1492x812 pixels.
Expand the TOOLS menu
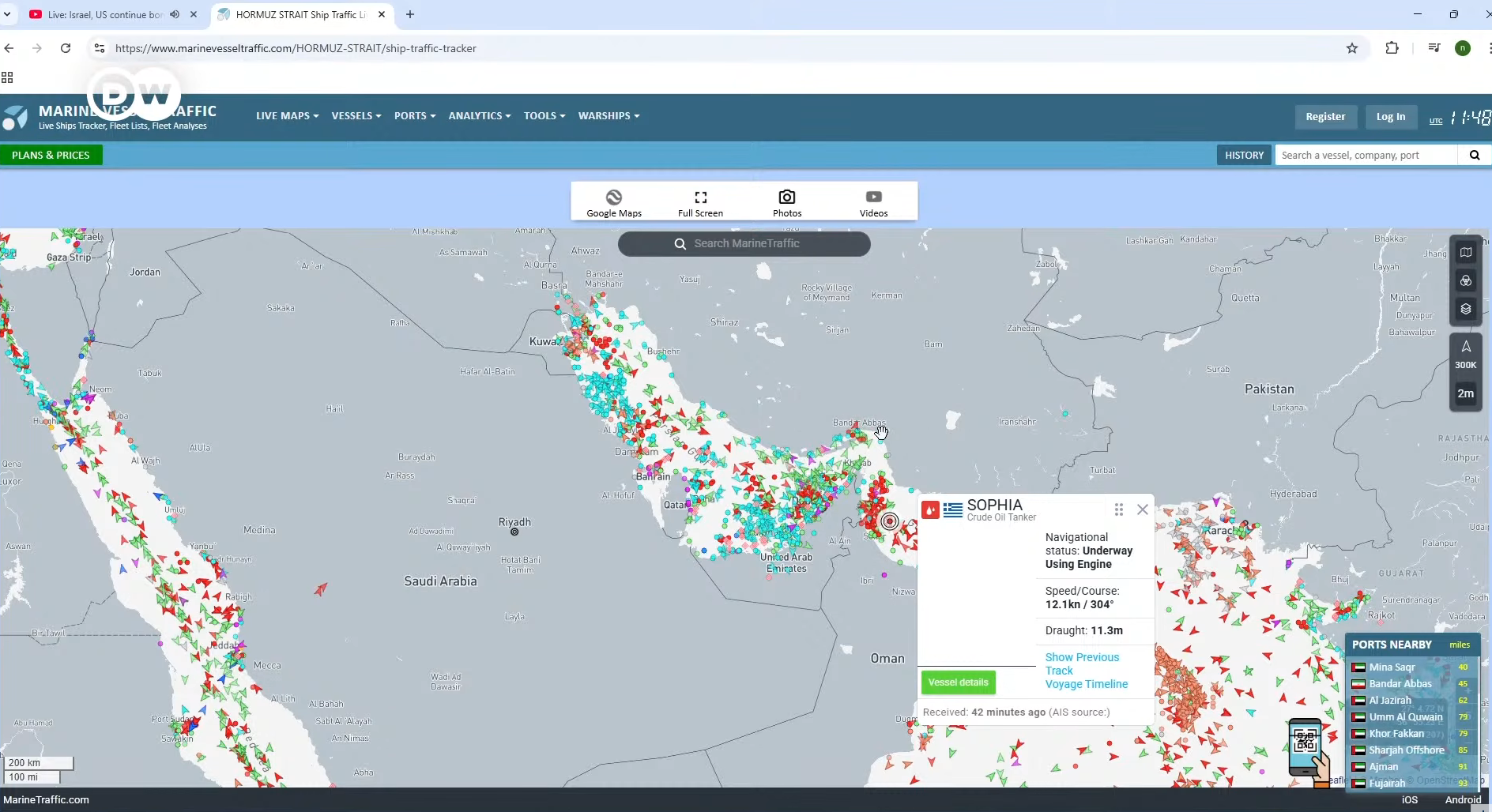point(544,115)
